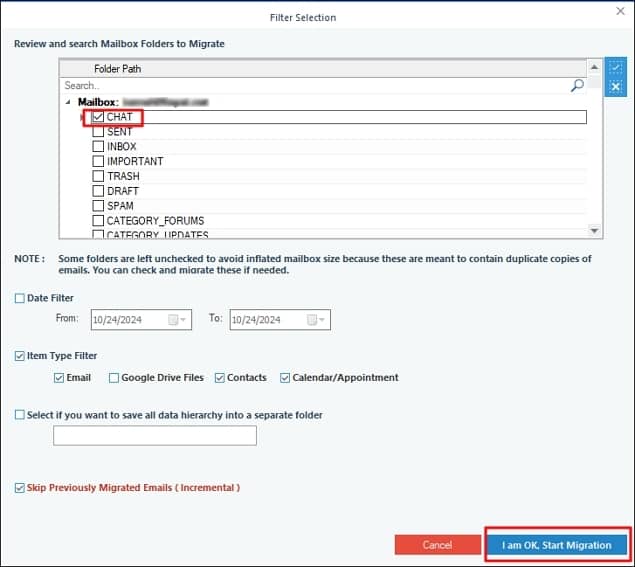Click the separate folder name text box

coord(155,435)
